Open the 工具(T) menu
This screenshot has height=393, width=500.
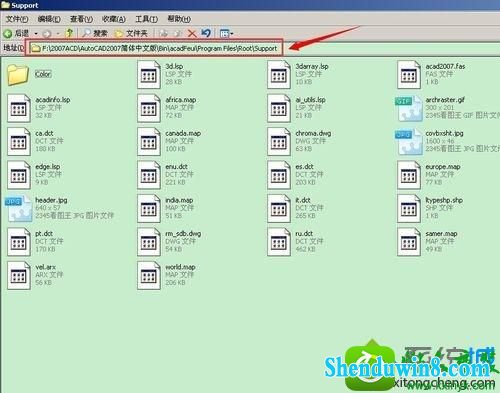click(146, 19)
